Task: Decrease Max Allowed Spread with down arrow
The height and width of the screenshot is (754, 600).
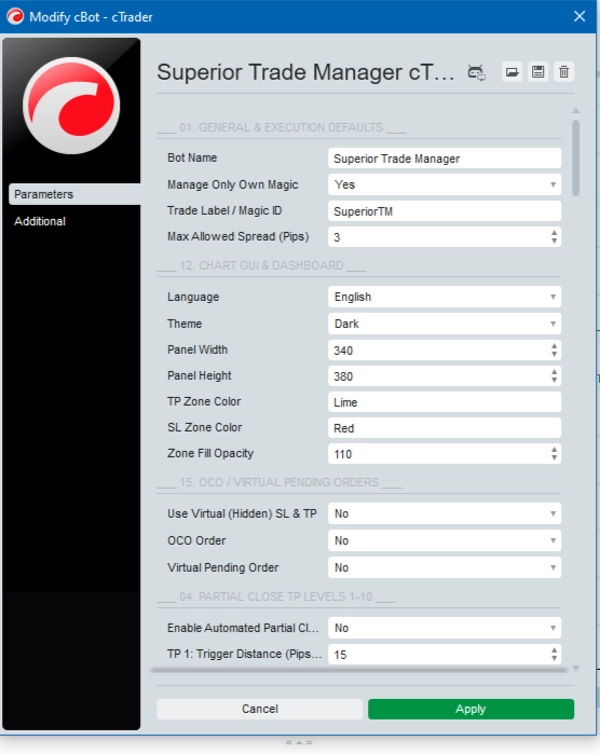Action: (x=554, y=240)
